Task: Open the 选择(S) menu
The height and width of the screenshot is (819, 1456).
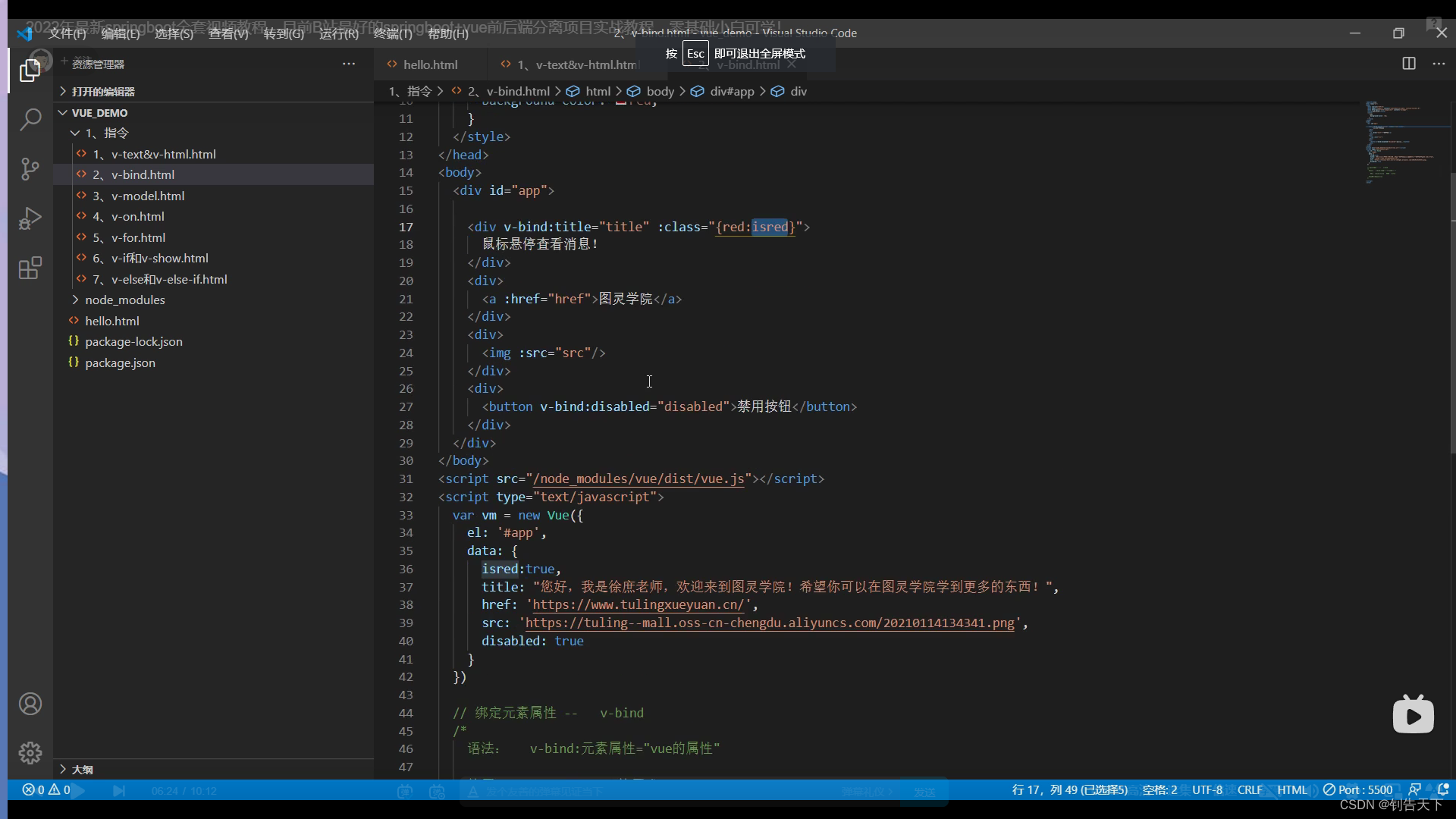Action: point(174,33)
